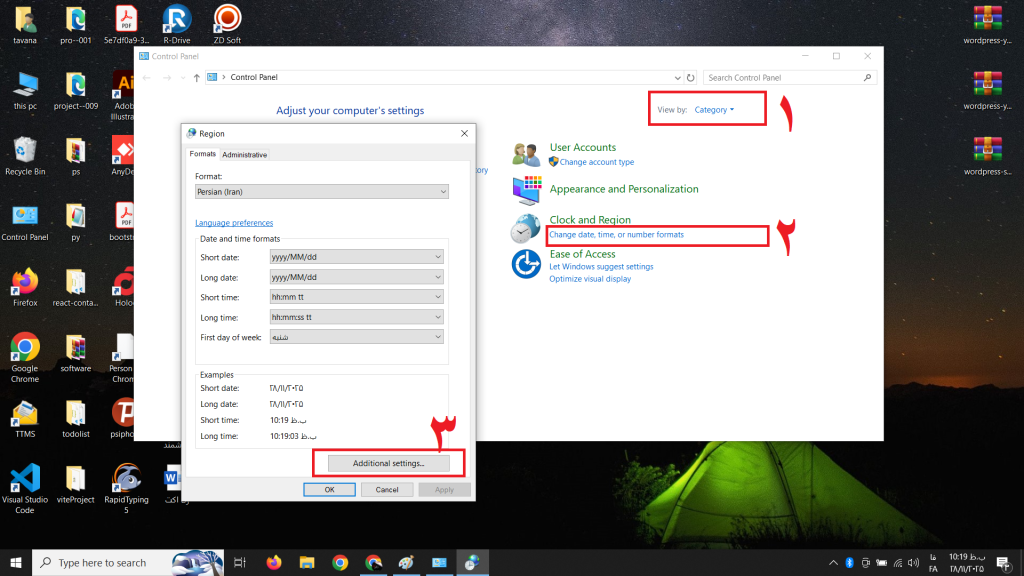Refresh the Control Panel address bar
The width and height of the screenshot is (1024, 576).
pos(690,78)
